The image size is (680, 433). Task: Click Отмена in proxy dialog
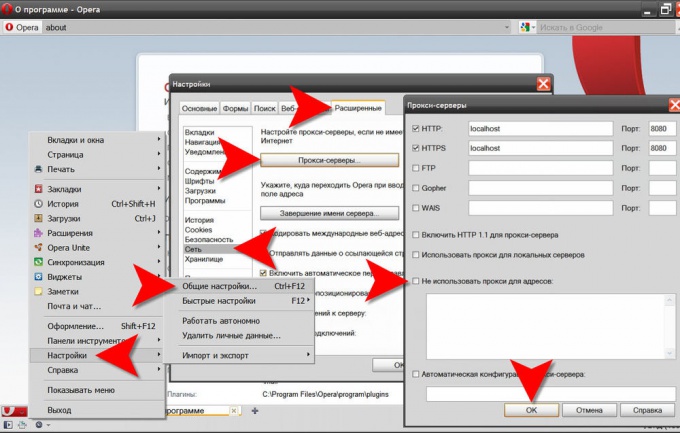[589, 410]
